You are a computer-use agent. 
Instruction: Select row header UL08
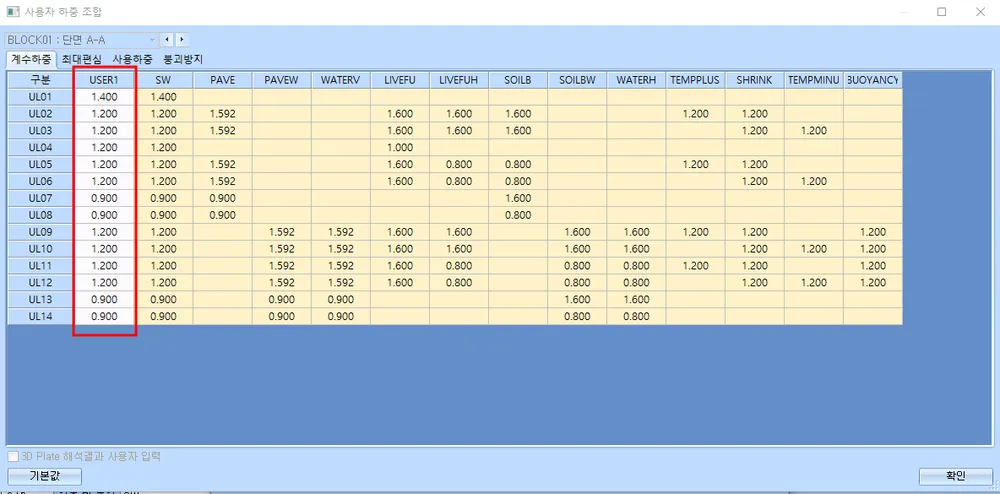pyautogui.click(x=41, y=215)
